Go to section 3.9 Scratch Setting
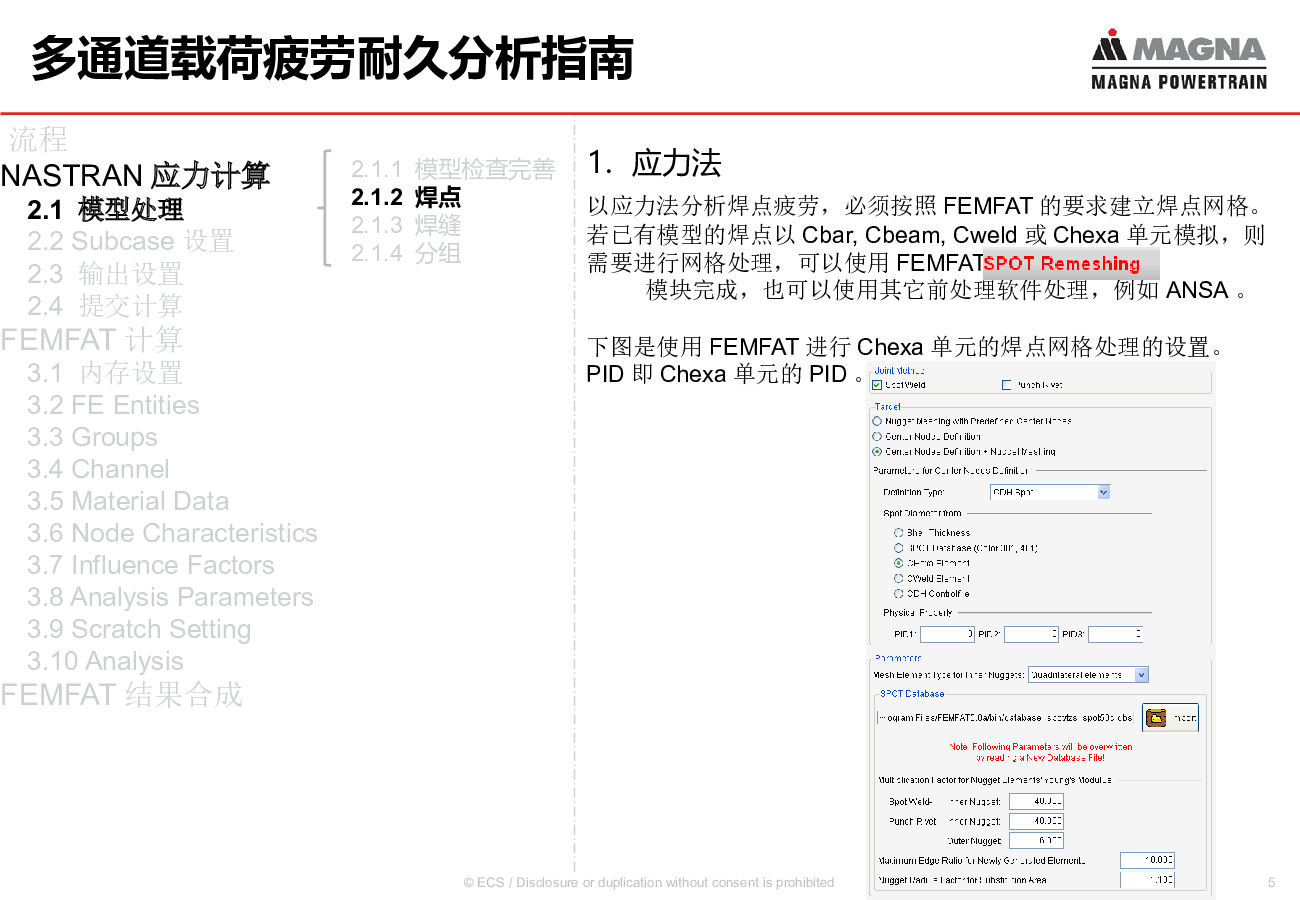Screen dimensions: 1300x900 pos(139,629)
